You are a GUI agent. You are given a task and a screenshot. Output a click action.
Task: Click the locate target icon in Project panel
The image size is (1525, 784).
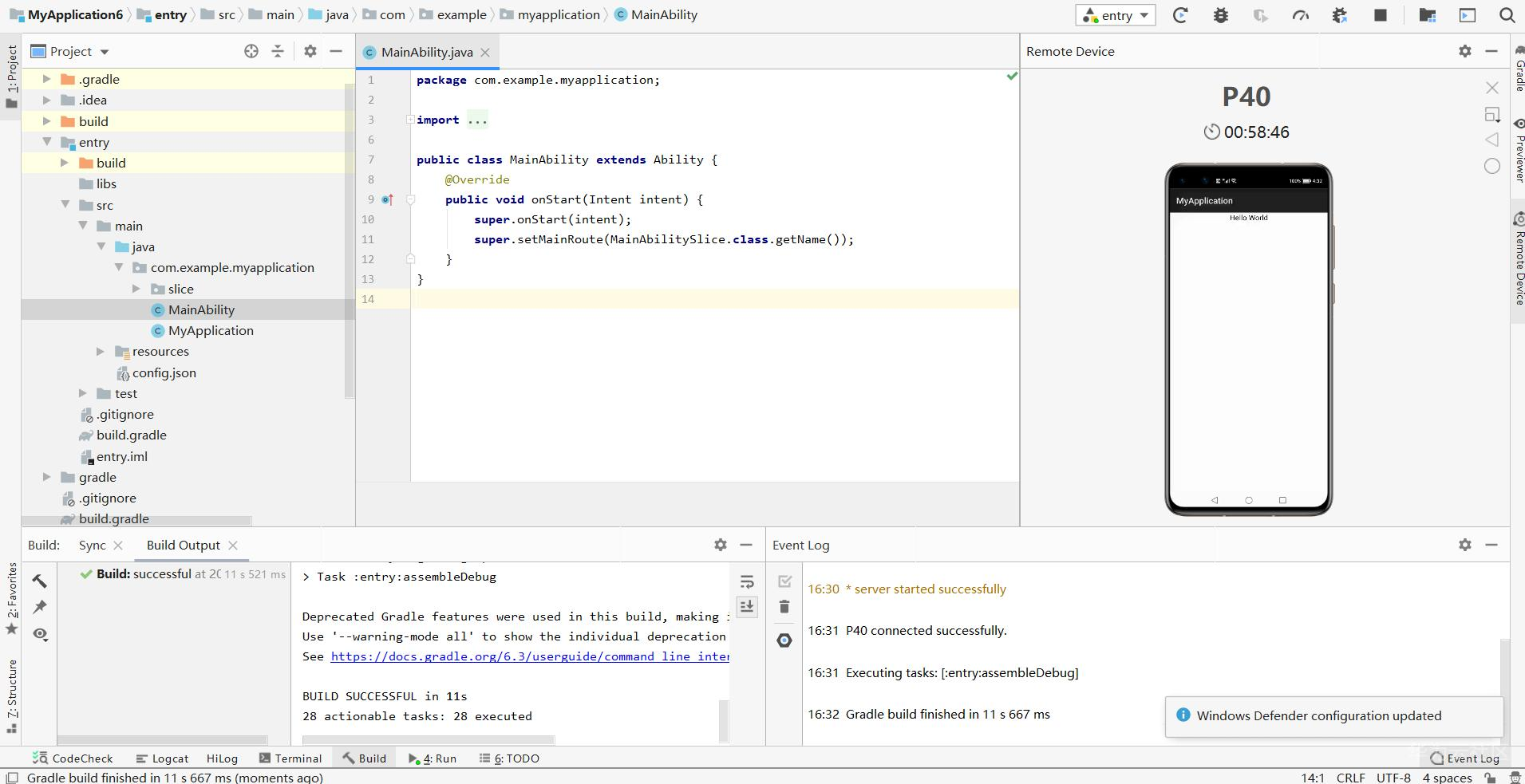[x=251, y=51]
